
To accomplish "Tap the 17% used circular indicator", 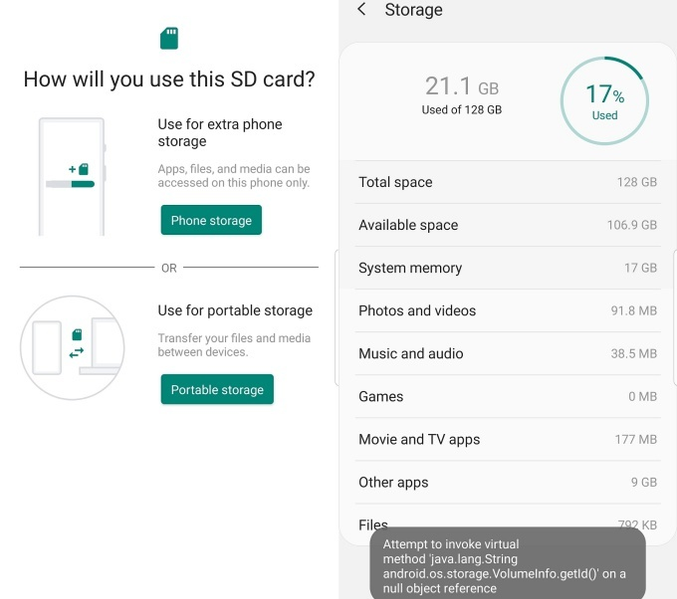I will point(604,101).
